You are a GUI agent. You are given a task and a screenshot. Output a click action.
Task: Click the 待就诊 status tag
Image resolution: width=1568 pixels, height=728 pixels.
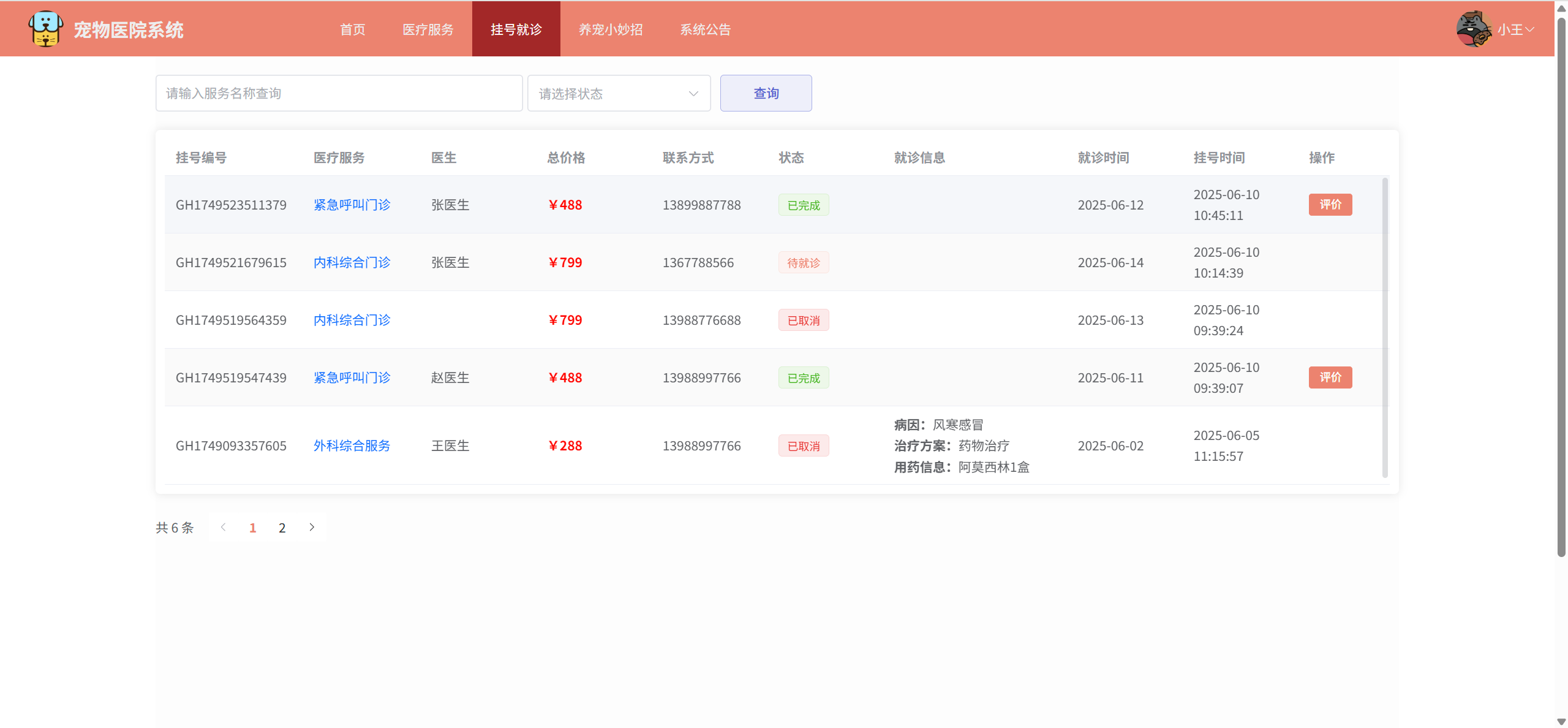click(x=803, y=263)
